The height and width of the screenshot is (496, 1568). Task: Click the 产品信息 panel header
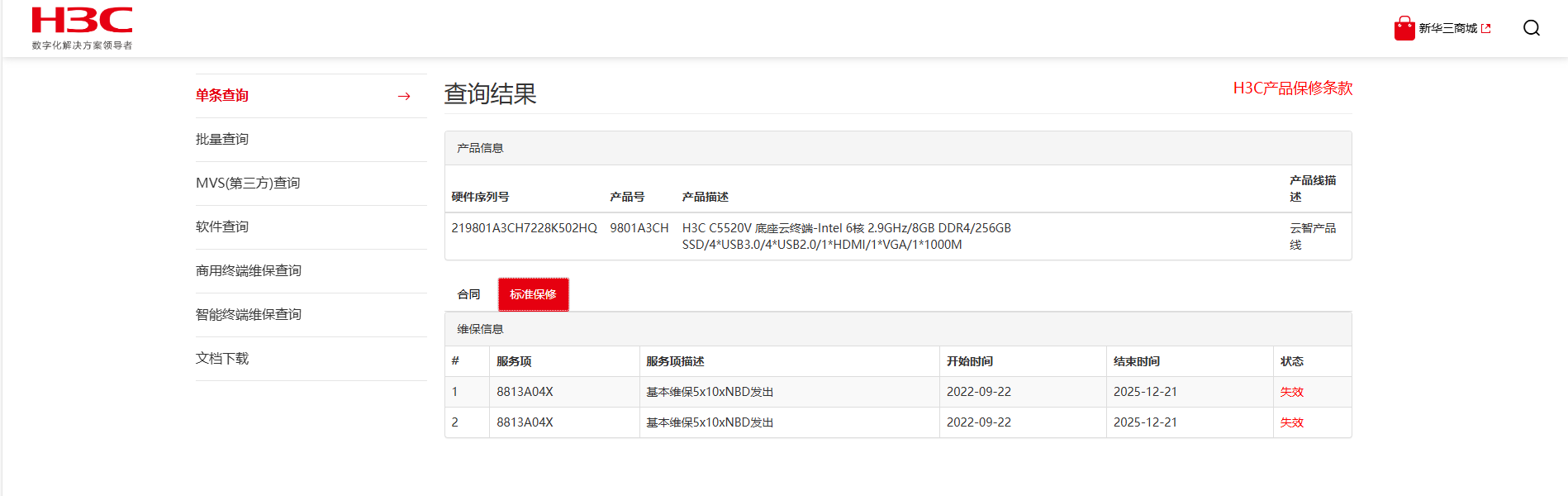[898, 148]
